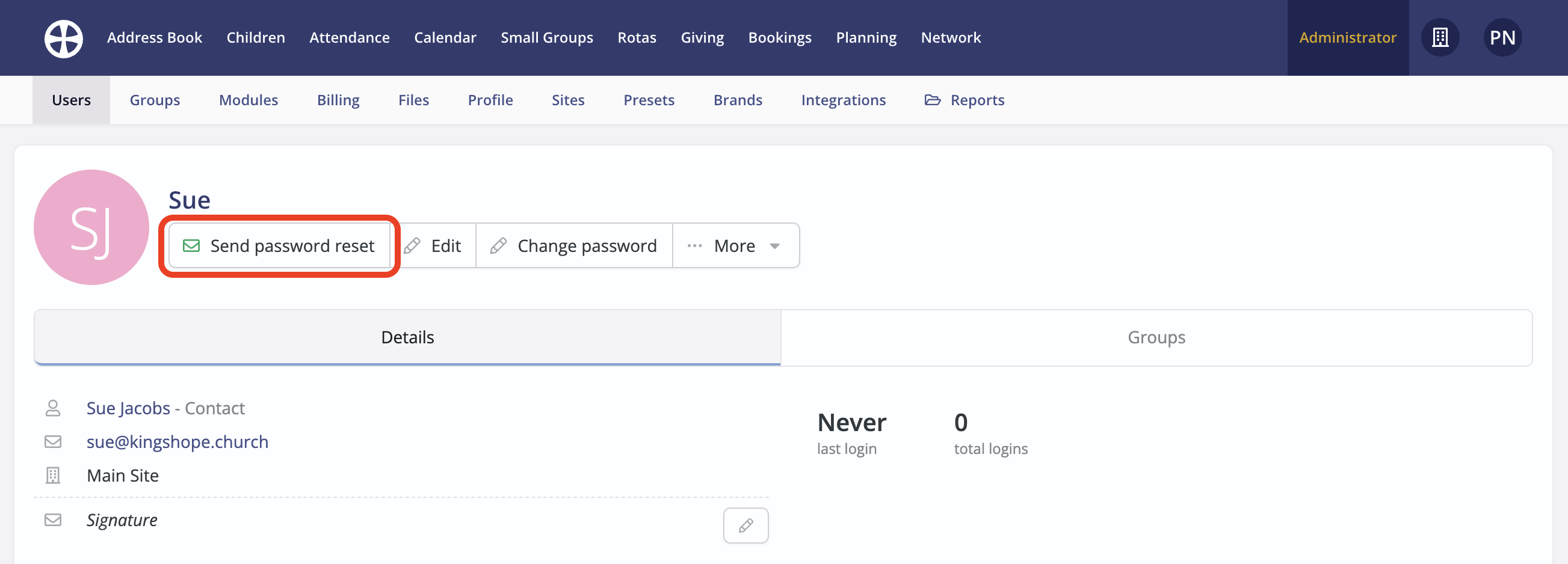Open the sue@kingshope.church email link

[177, 442]
